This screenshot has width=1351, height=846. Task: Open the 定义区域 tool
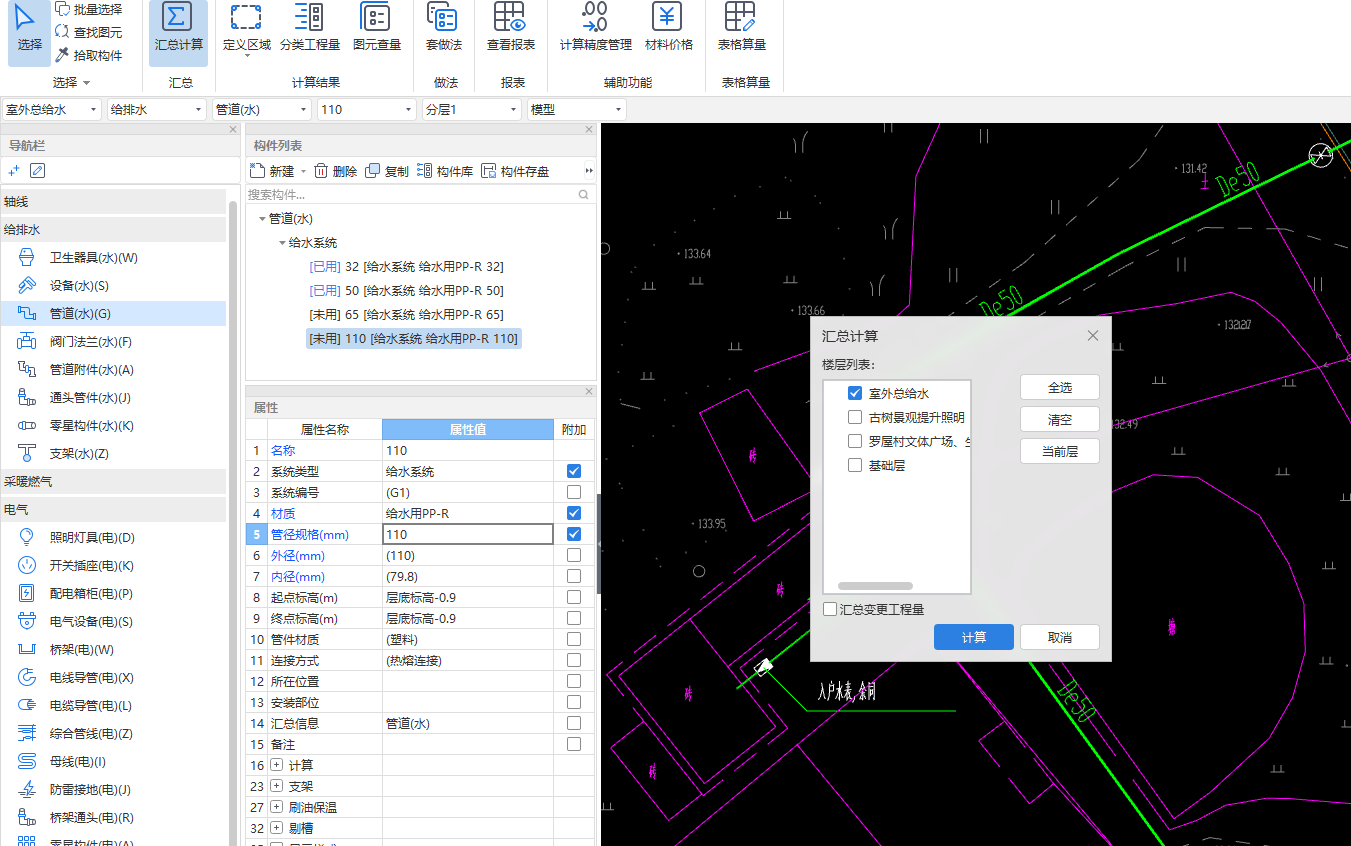click(x=246, y=30)
